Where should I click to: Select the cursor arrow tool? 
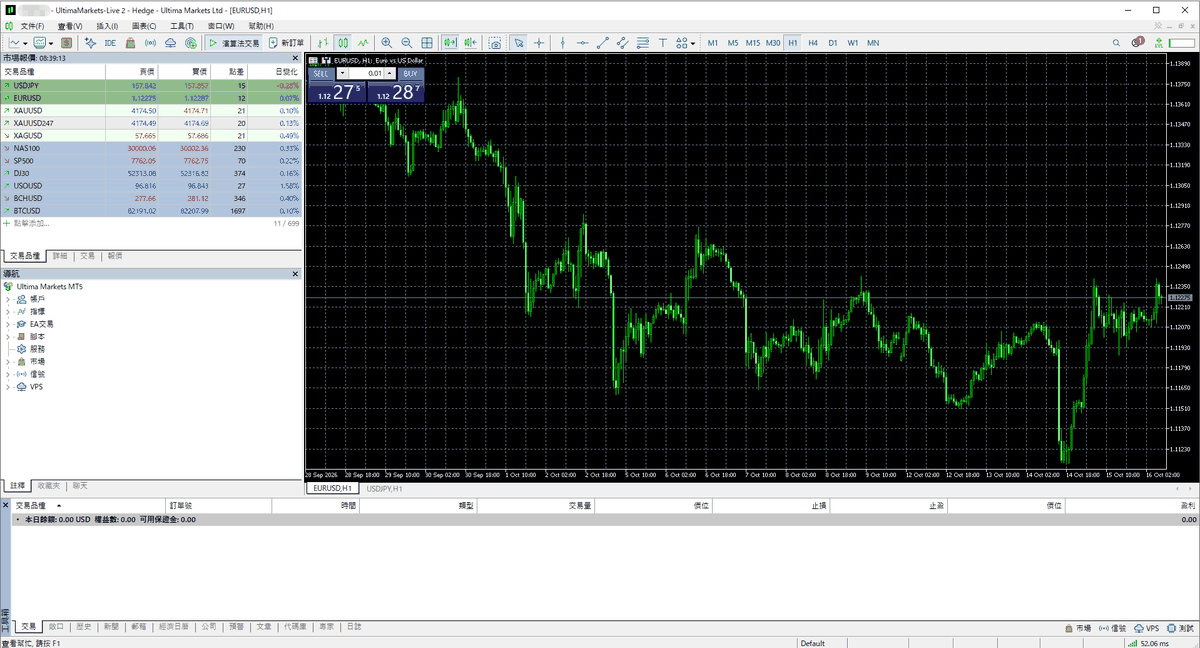tap(518, 43)
